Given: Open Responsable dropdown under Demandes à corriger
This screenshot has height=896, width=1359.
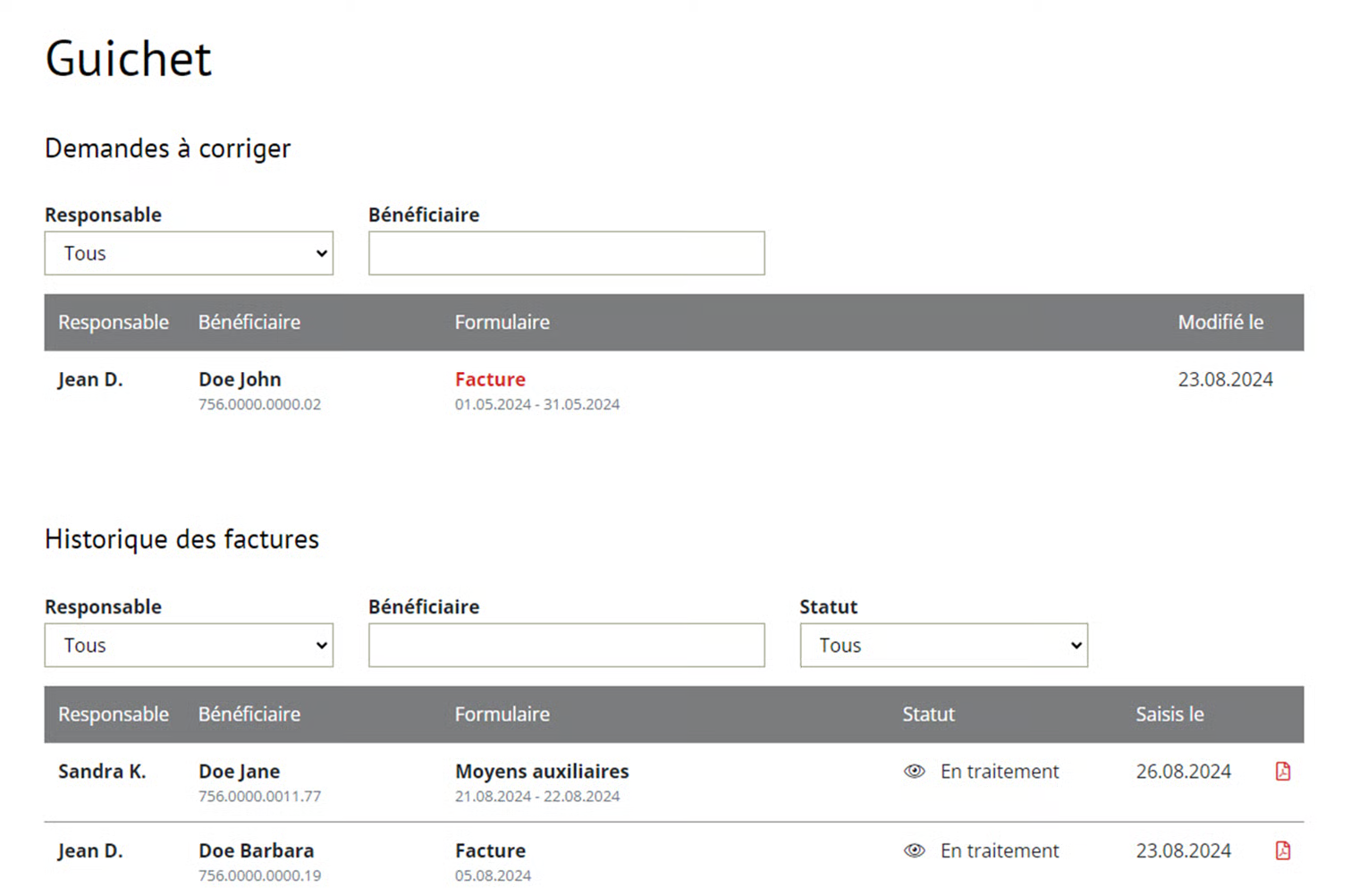Looking at the screenshot, I should (189, 254).
